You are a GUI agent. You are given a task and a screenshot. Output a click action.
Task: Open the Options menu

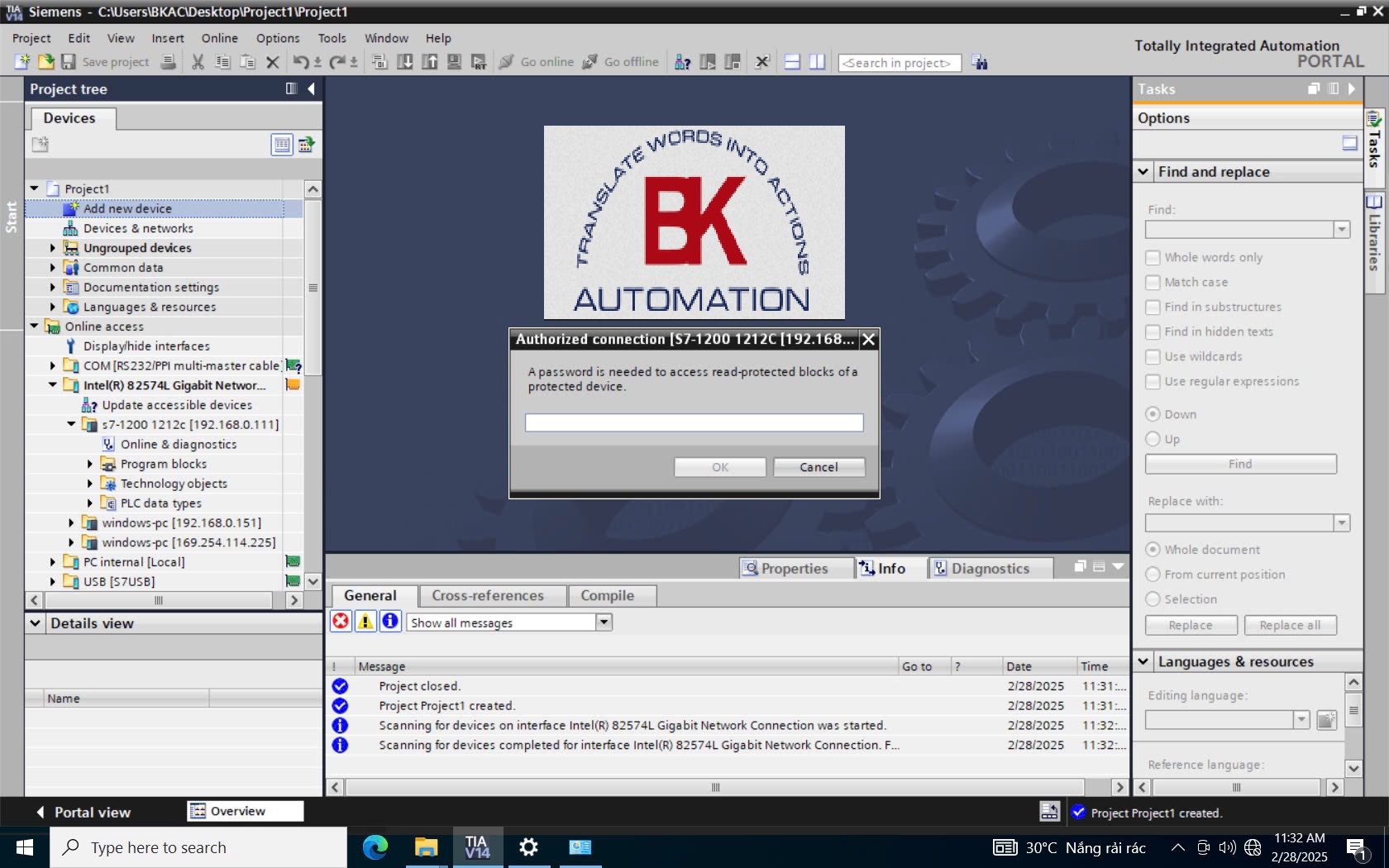pos(278,38)
